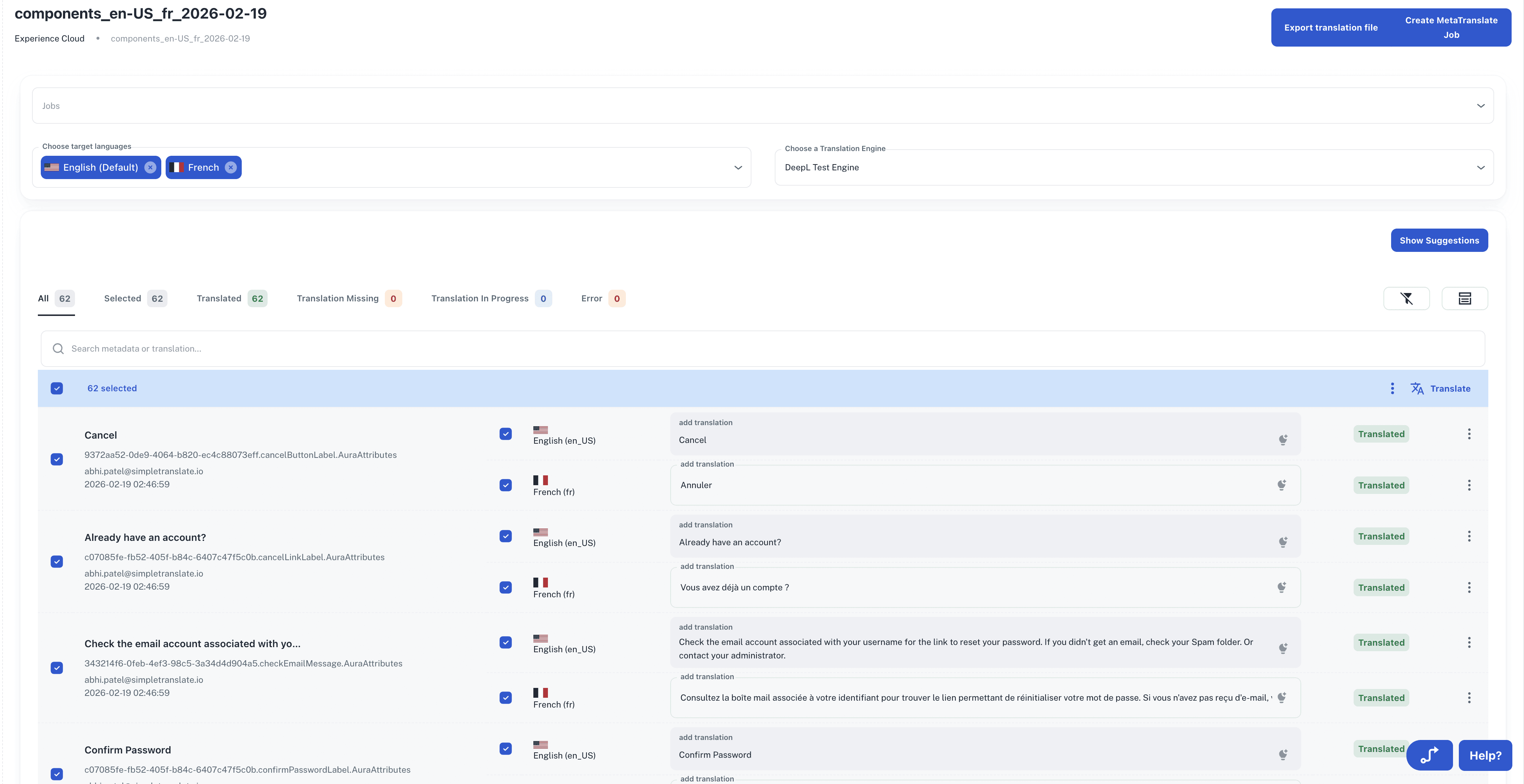Screen dimensions: 1524x784
Task: Uncheck French checkbox for 'Already have an account?'
Action: pyautogui.click(x=505, y=588)
